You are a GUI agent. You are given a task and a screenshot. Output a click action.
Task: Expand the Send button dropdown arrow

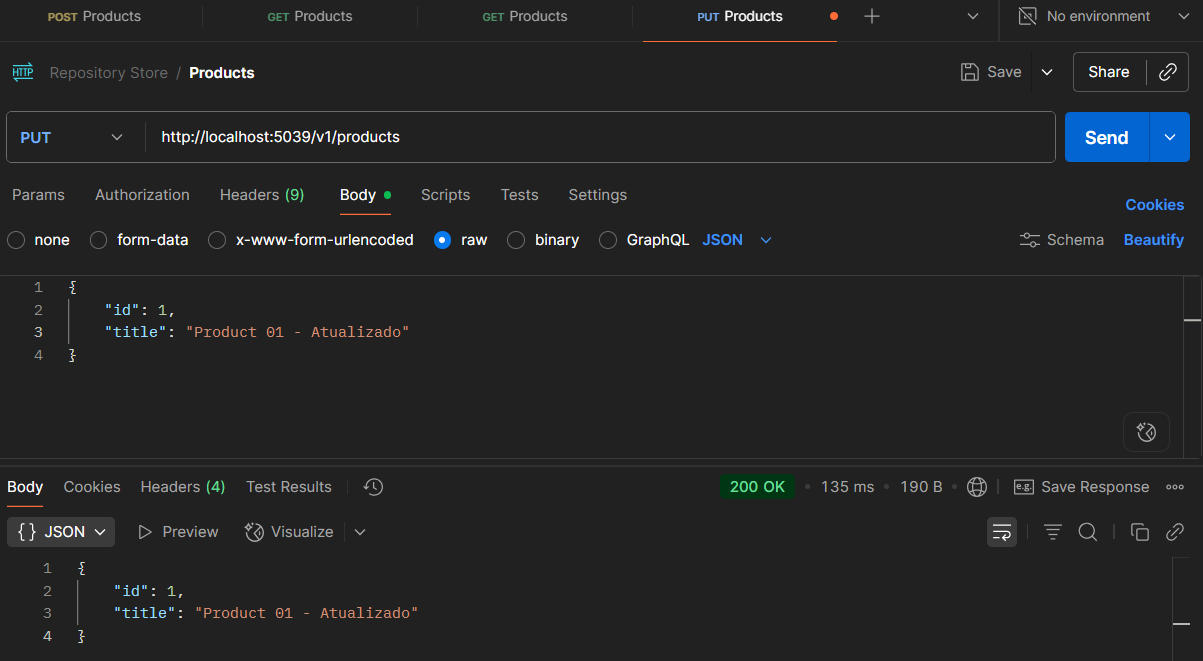[x=1169, y=137]
